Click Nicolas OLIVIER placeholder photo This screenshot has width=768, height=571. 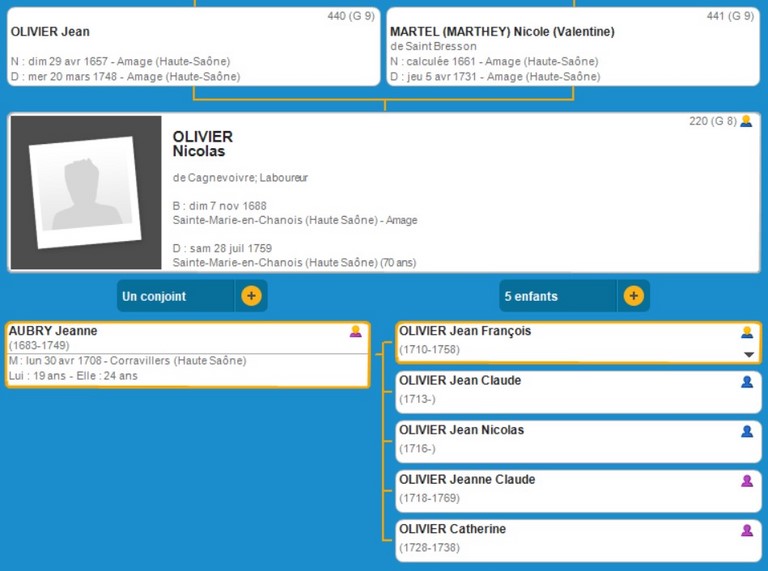point(85,193)
